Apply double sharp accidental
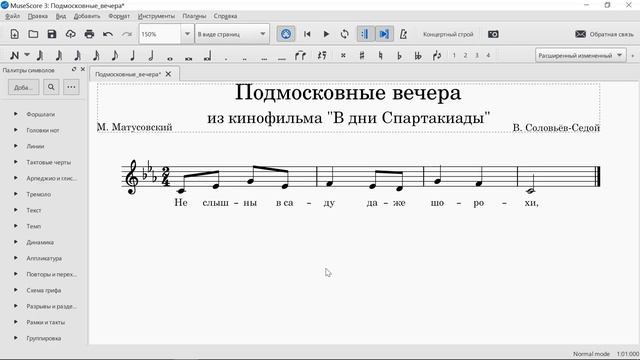The width and height of the screenshot is (640, 360). coord(343,56)
